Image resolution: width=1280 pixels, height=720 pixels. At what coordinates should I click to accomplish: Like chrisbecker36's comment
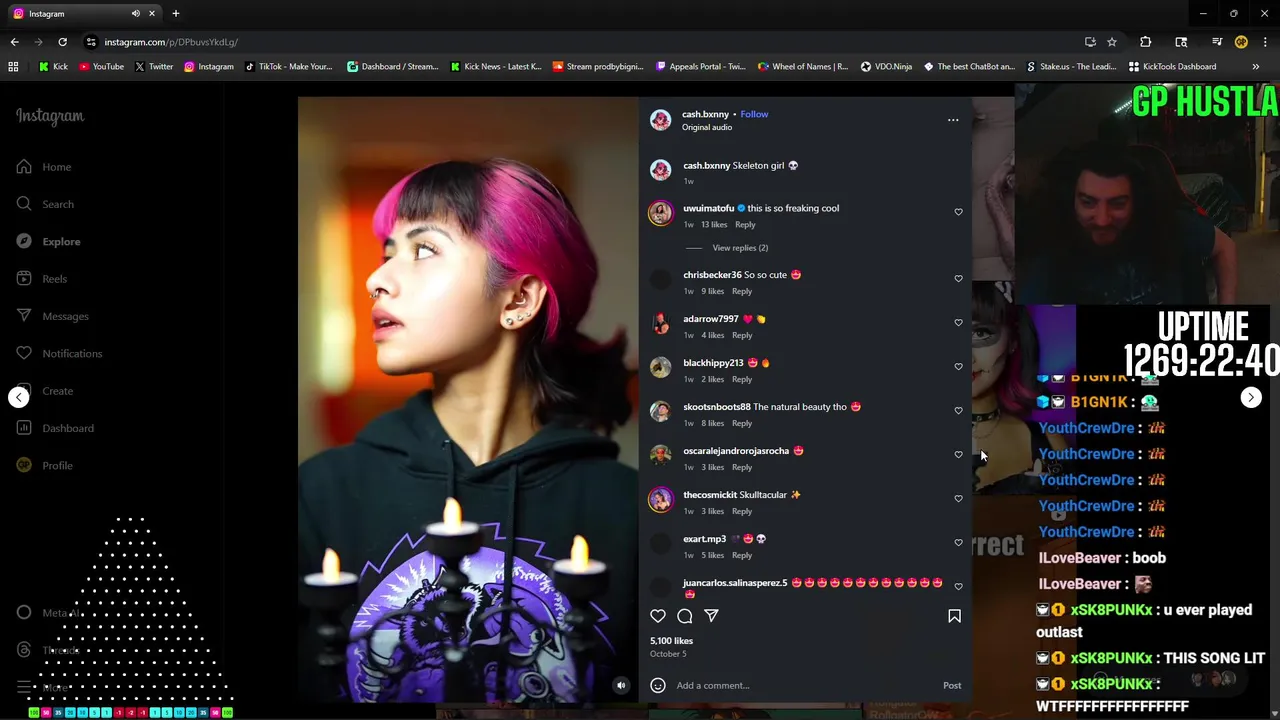[958, 278]
